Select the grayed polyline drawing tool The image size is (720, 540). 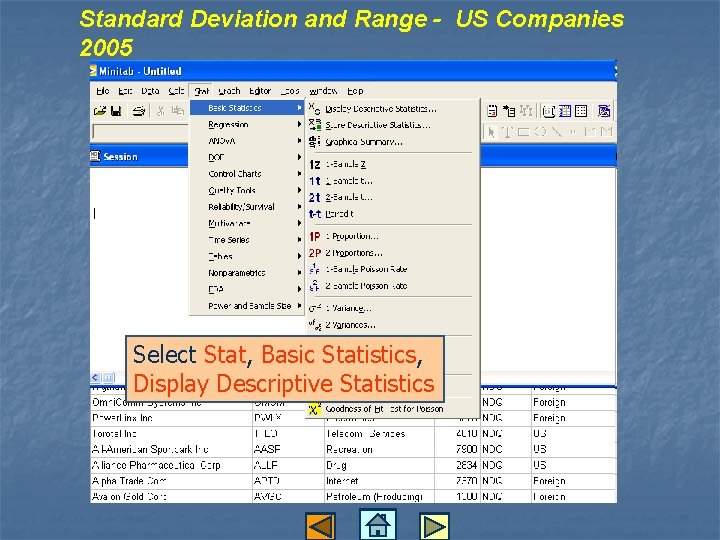(x=590, y=132)
